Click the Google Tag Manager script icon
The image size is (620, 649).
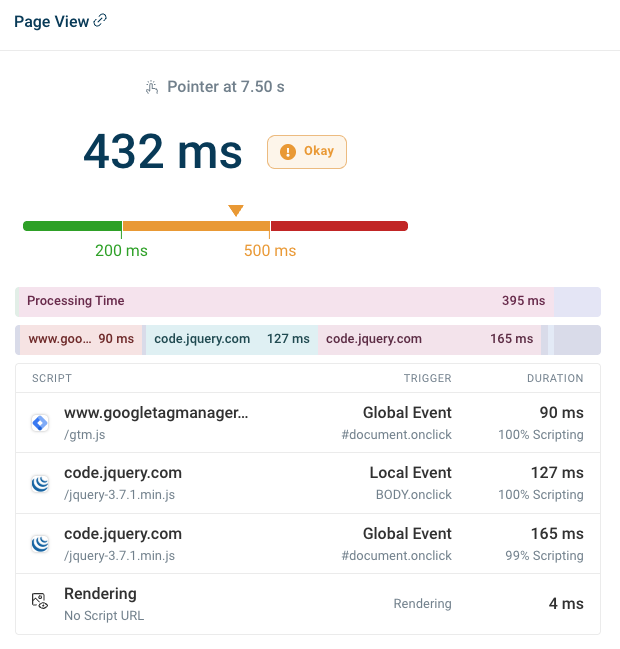40,423
